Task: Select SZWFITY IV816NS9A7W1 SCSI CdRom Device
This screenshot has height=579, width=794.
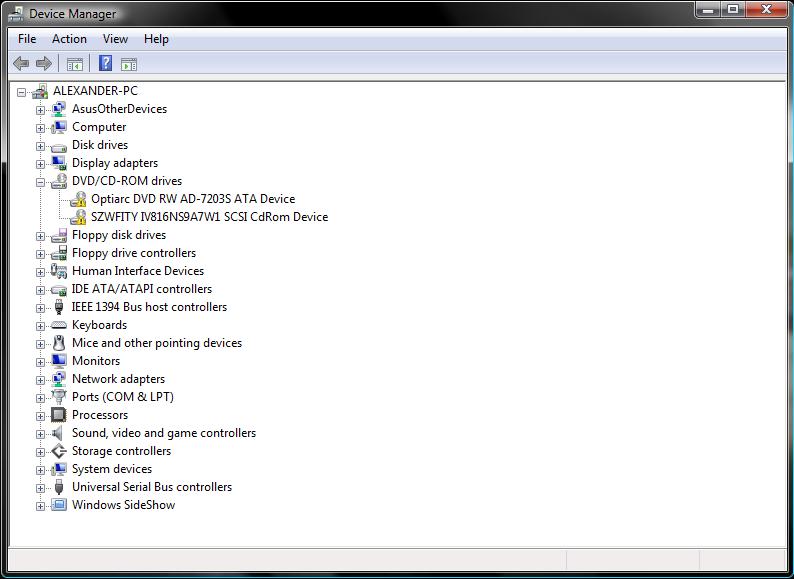Action: coord(210,217)
